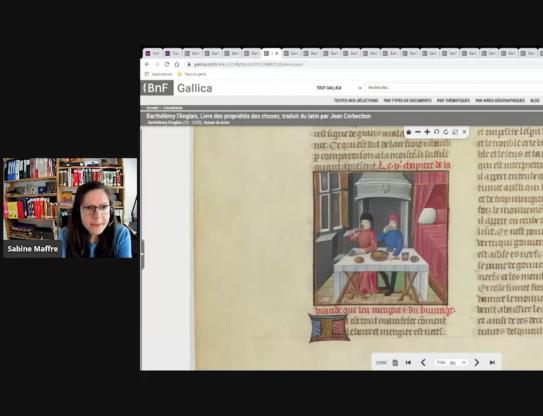The width and height of the screenshot is (543, 416).
Task: Open the PAR AIRES GÉOGRAPHIQUES menu
Action: tap(500, 100)
